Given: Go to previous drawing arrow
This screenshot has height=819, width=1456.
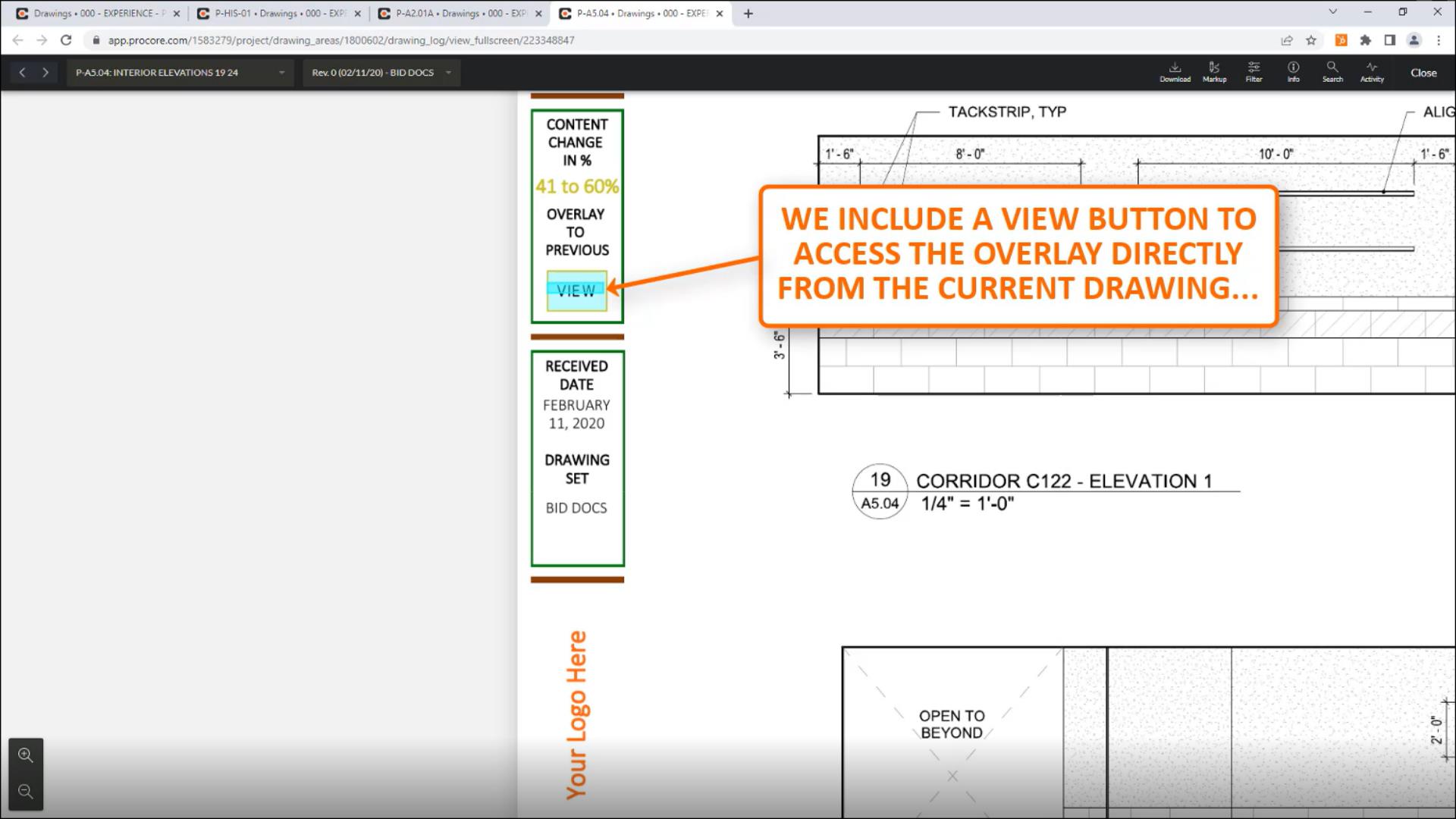Looking at the screenshot, I should 22,73.
